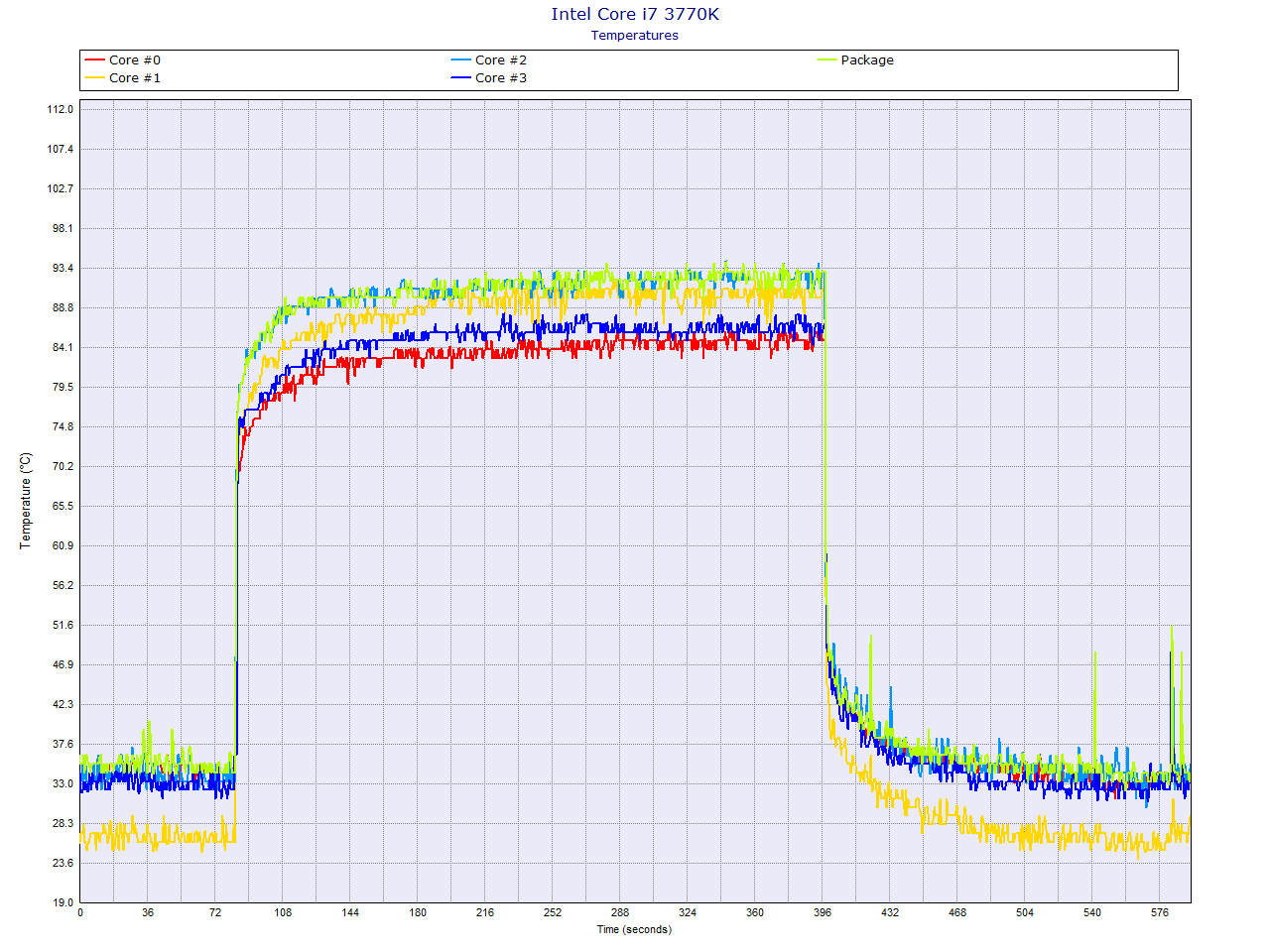The image size is (1270, 952).
Task: Click the 46.9 y-axis value
Action: point(63,664)
